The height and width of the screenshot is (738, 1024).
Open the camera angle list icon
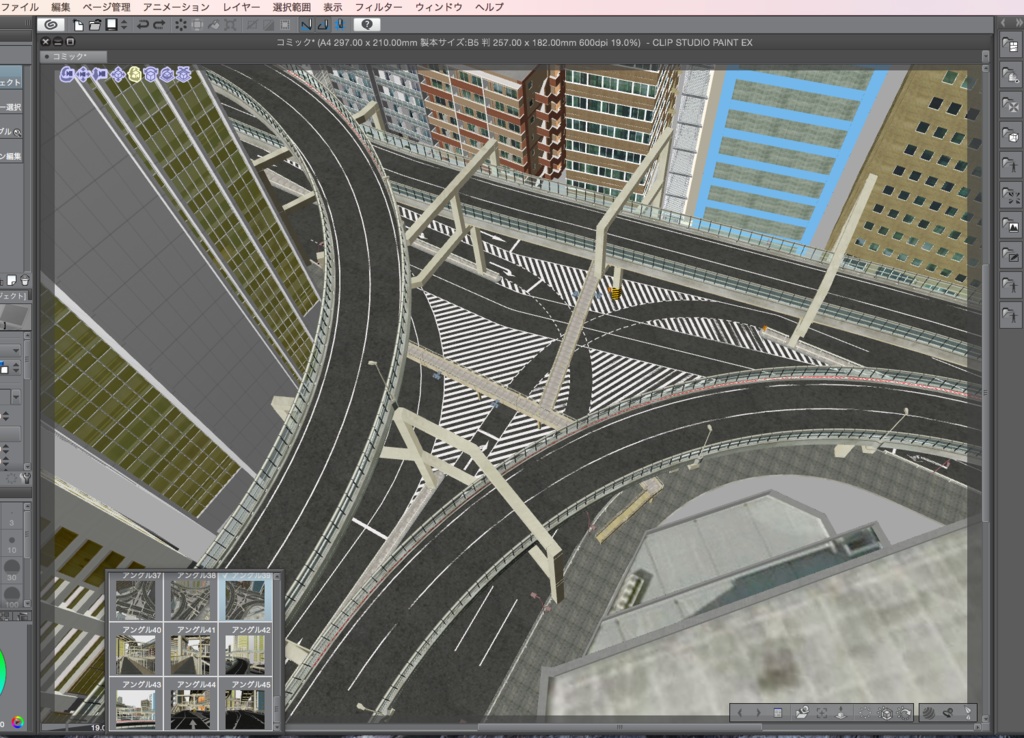pyautogui.click(x=777, y=713)
